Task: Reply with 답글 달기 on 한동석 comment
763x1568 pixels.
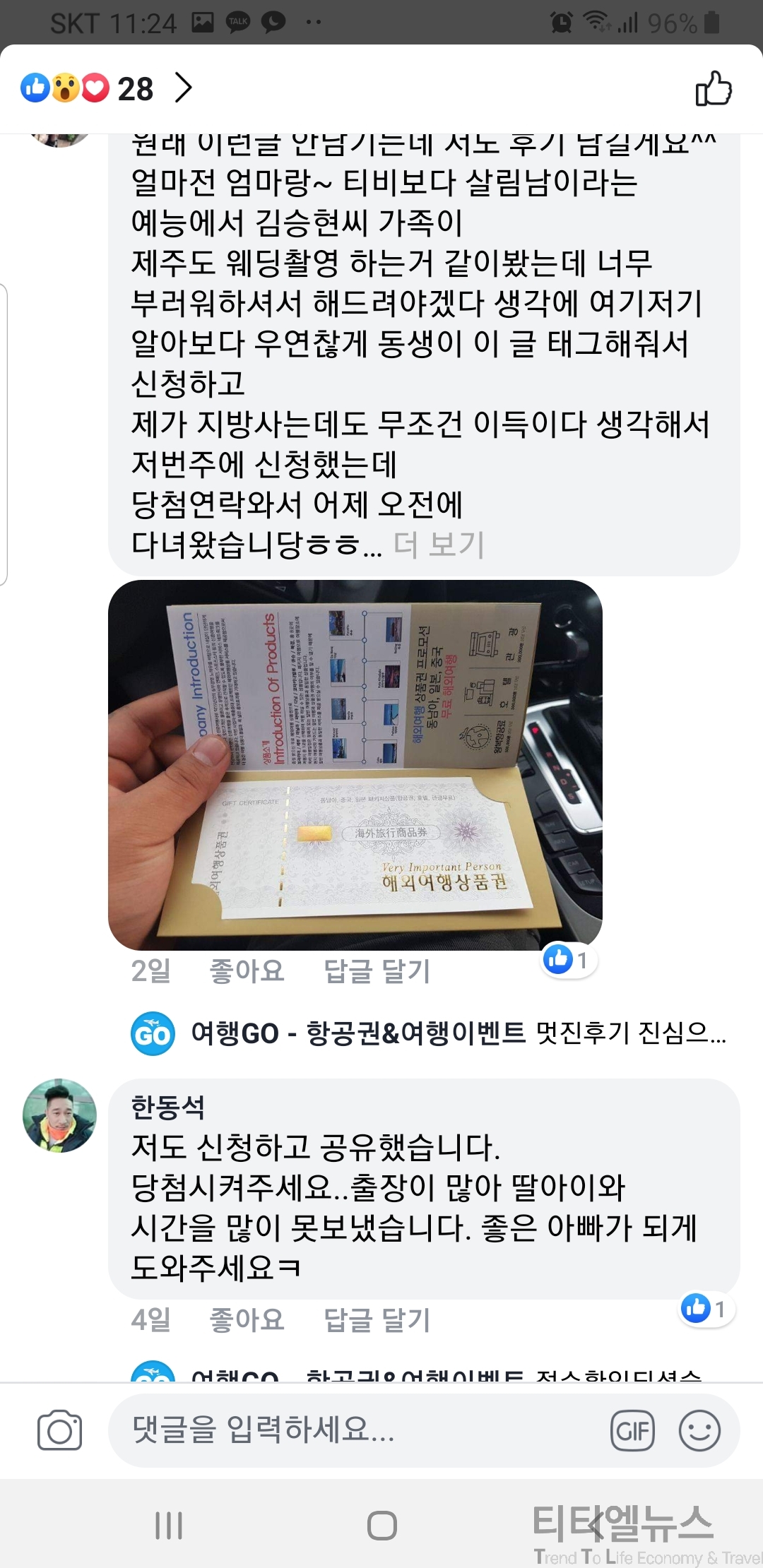Action: click(377, 1319)
